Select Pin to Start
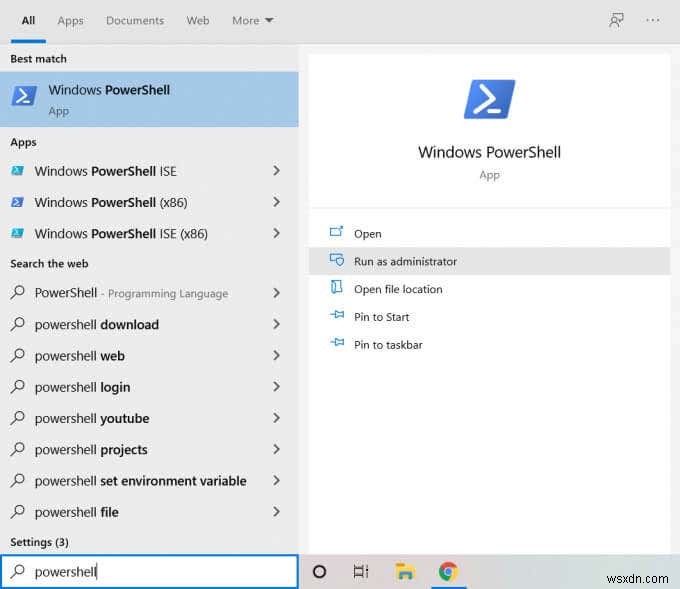The width and height of the screenshot is (680, 589). [490, 317]
